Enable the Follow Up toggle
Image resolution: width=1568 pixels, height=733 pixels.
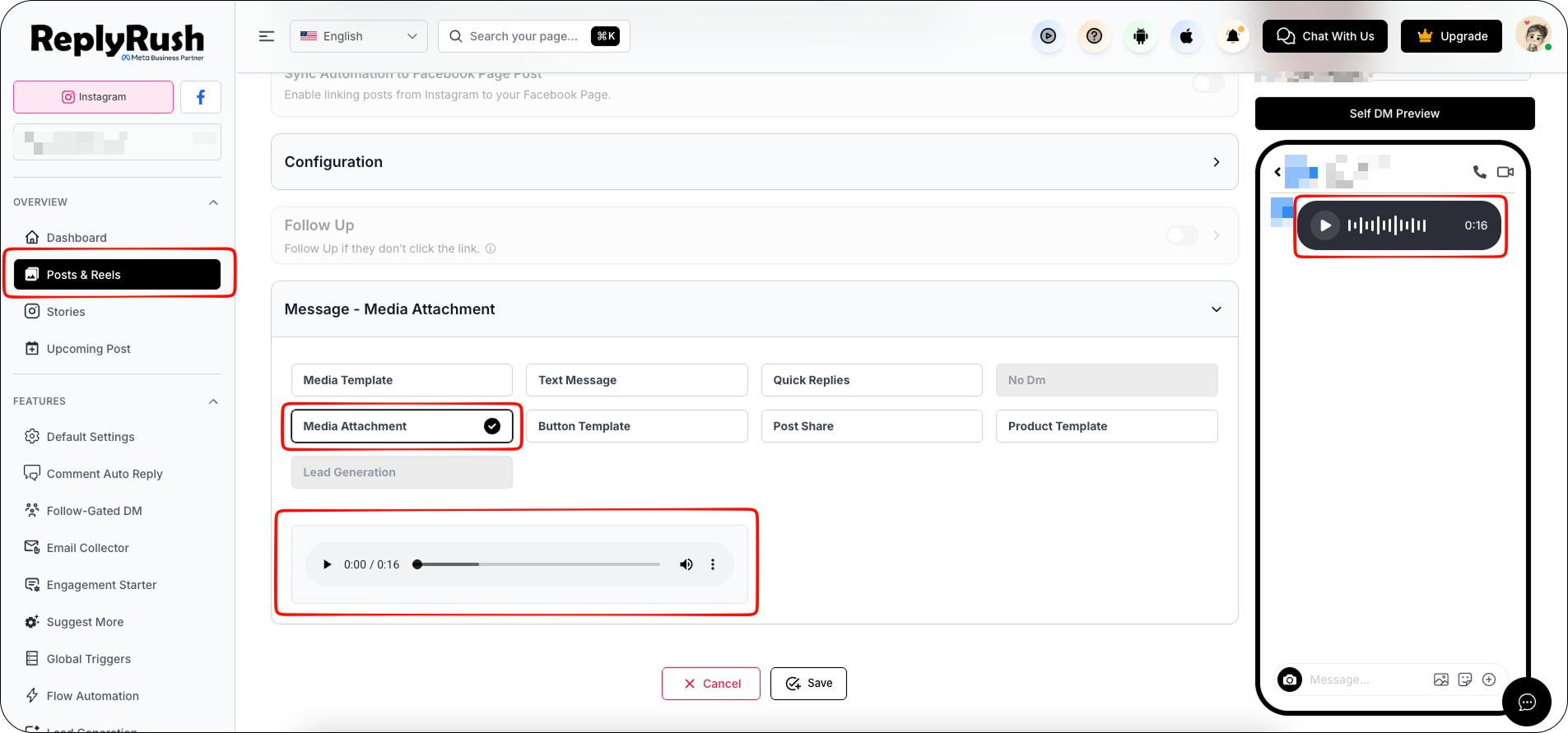point(1182,235)
